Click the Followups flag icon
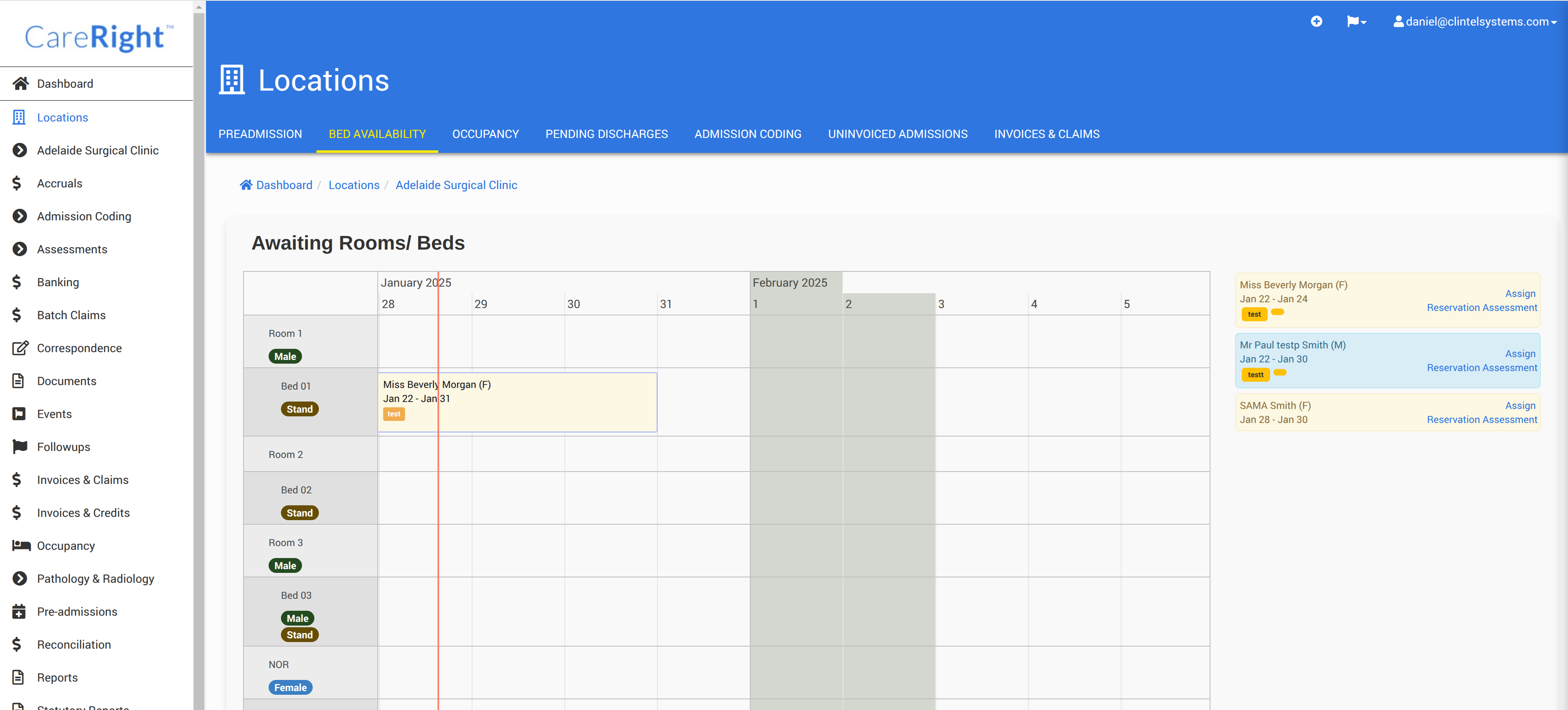 (20, 446)
